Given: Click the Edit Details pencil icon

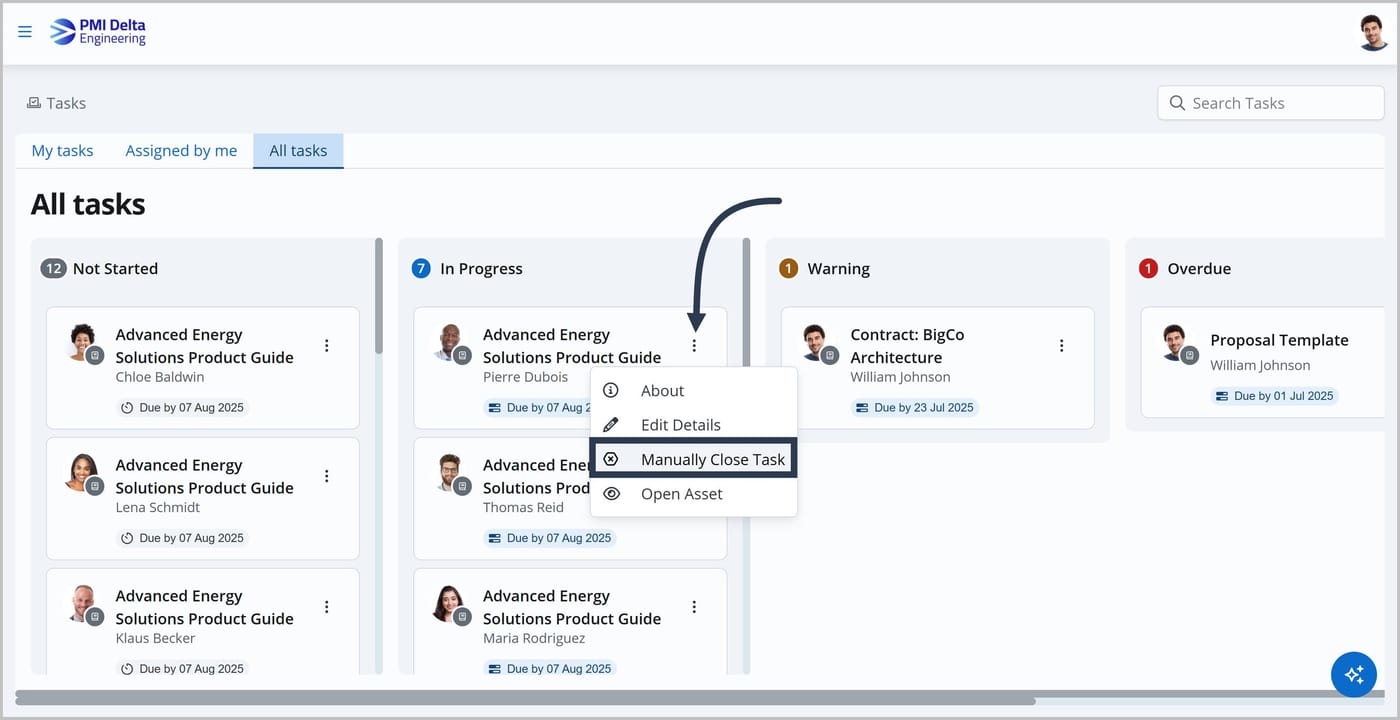Looking at the screenshot, I should pos(611,425).
